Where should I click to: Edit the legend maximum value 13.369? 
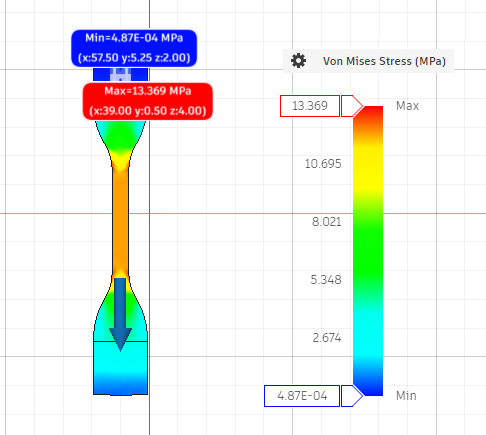point(310,106)
